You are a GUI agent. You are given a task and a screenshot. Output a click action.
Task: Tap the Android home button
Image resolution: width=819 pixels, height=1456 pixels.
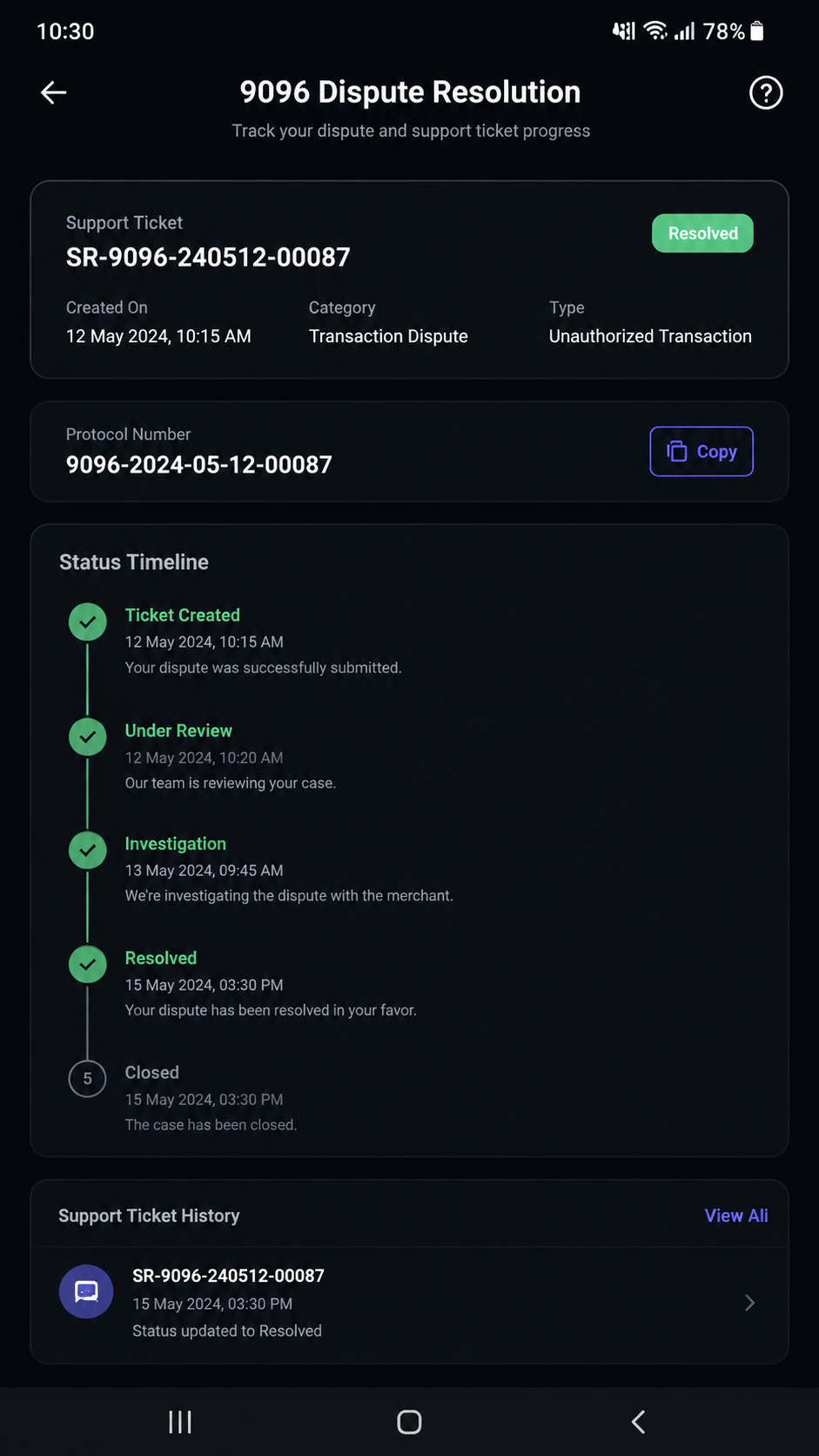point(409,1422)
